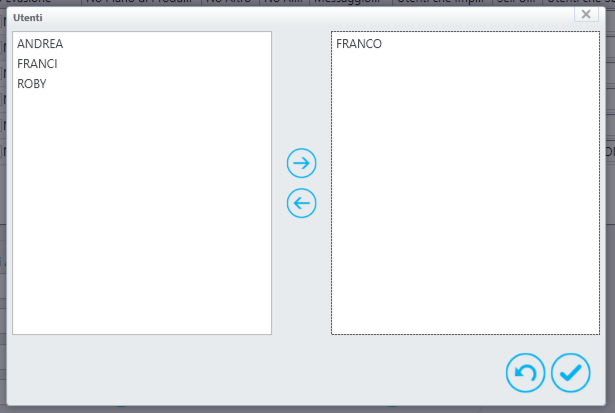Click the dialog footer area left of undo

pos(255,371)
